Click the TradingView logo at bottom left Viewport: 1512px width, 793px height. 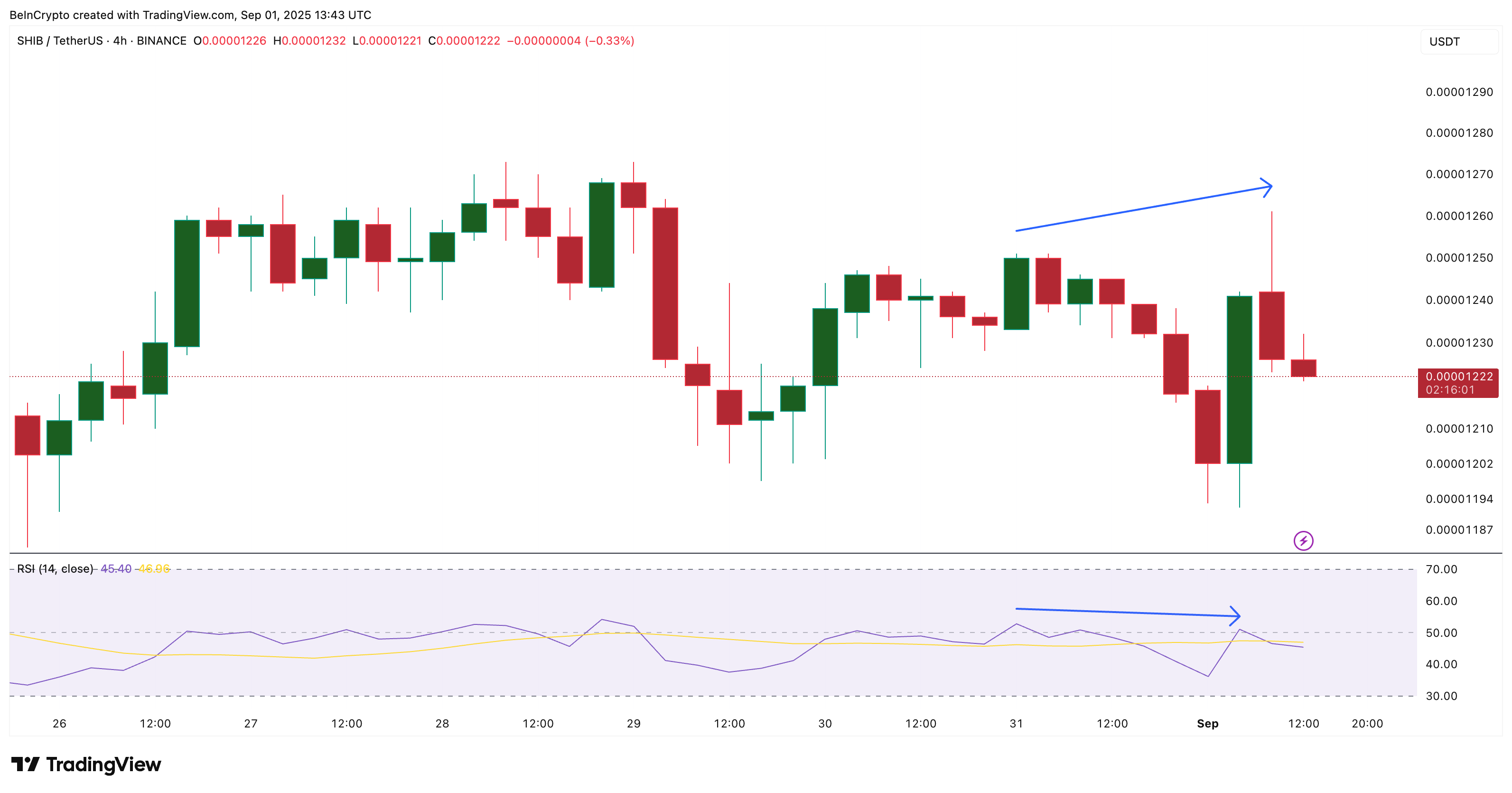click(x=86, y=764)
